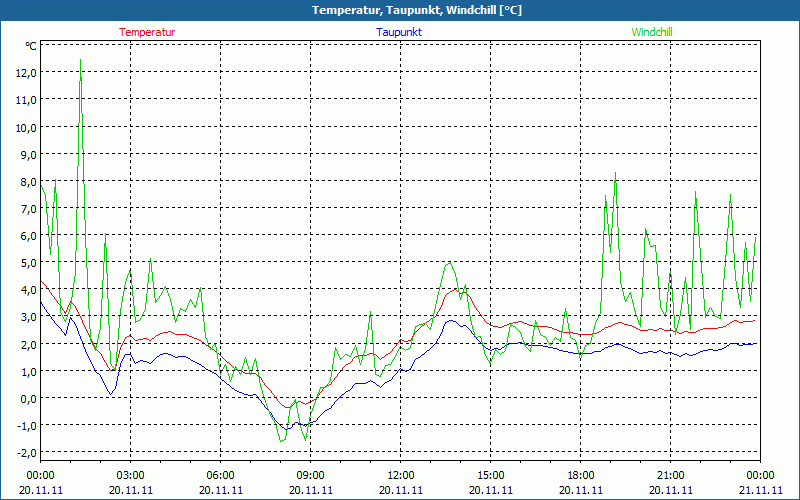
Task: Select the 21:00 time axis label
Action: tap(670, 475)
